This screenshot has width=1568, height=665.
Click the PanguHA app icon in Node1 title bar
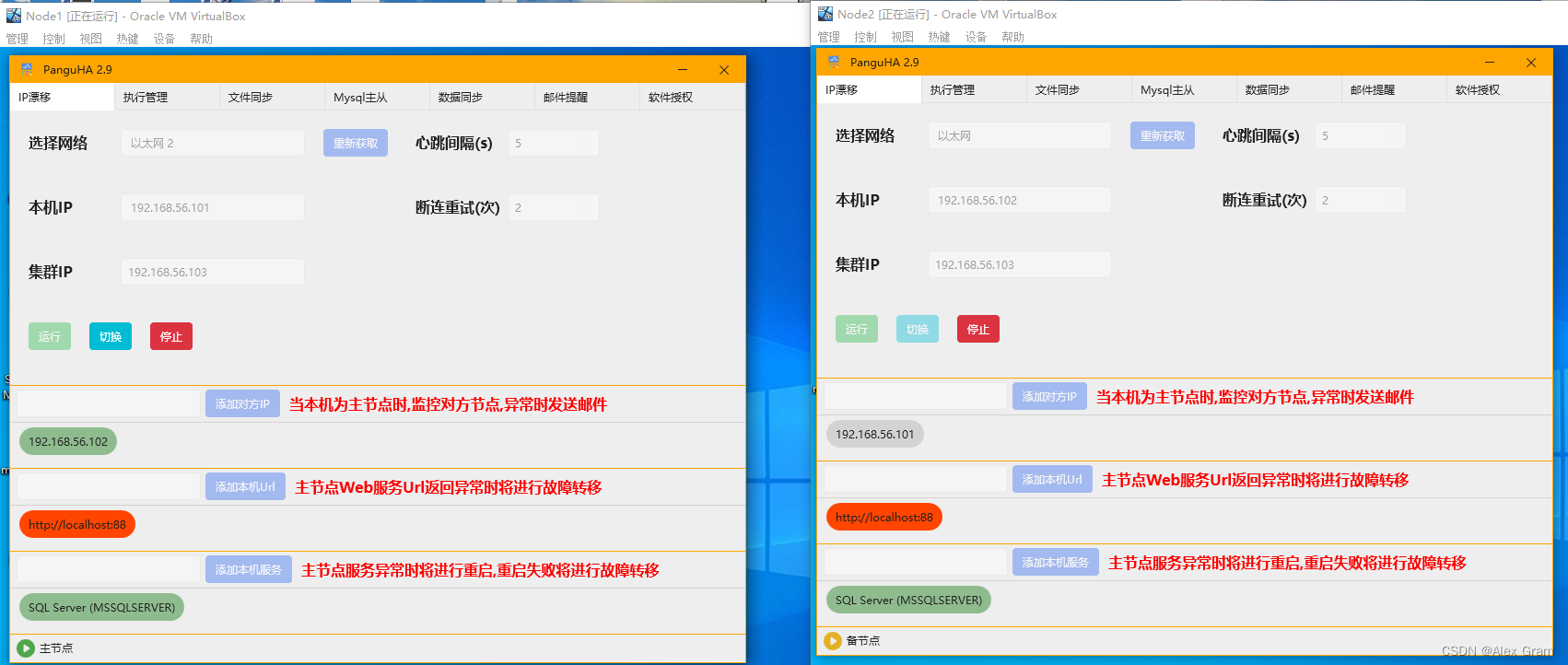pyautogui.click(x=27, y=69)
